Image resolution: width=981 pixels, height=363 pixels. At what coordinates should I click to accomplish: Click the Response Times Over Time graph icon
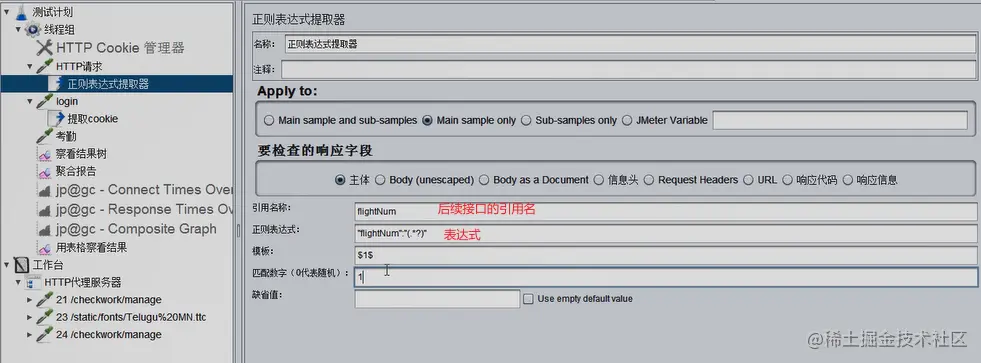click(x=44, y=210)
